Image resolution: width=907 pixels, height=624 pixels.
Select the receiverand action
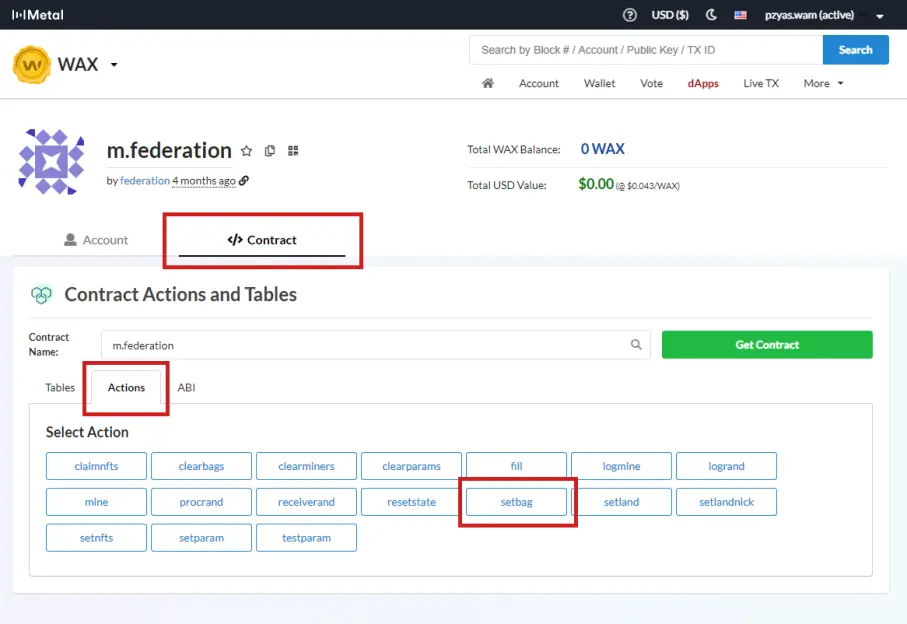(x=306, y=502)
